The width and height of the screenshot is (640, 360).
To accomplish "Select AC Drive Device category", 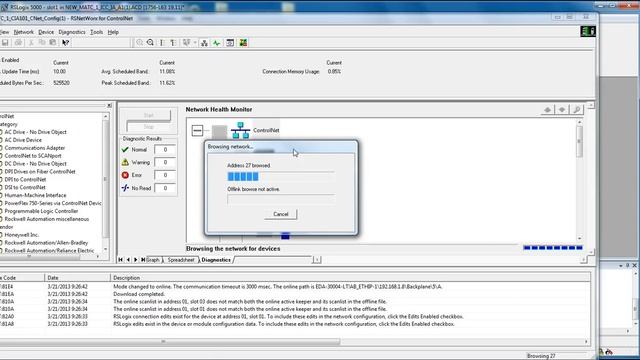I will coord(23,140).
